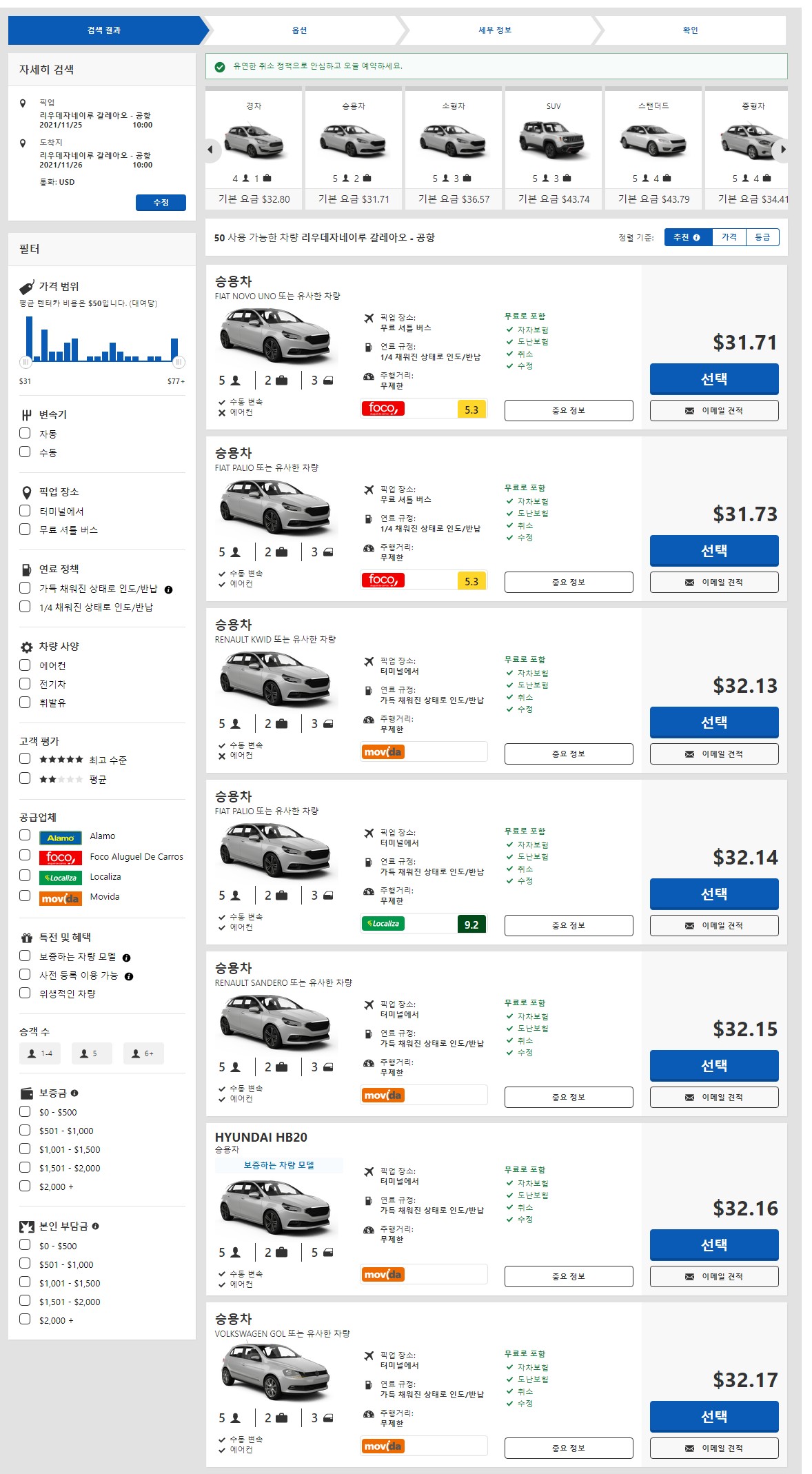
Task: Click the price range slider's right handle
Action: click(179, 362)
